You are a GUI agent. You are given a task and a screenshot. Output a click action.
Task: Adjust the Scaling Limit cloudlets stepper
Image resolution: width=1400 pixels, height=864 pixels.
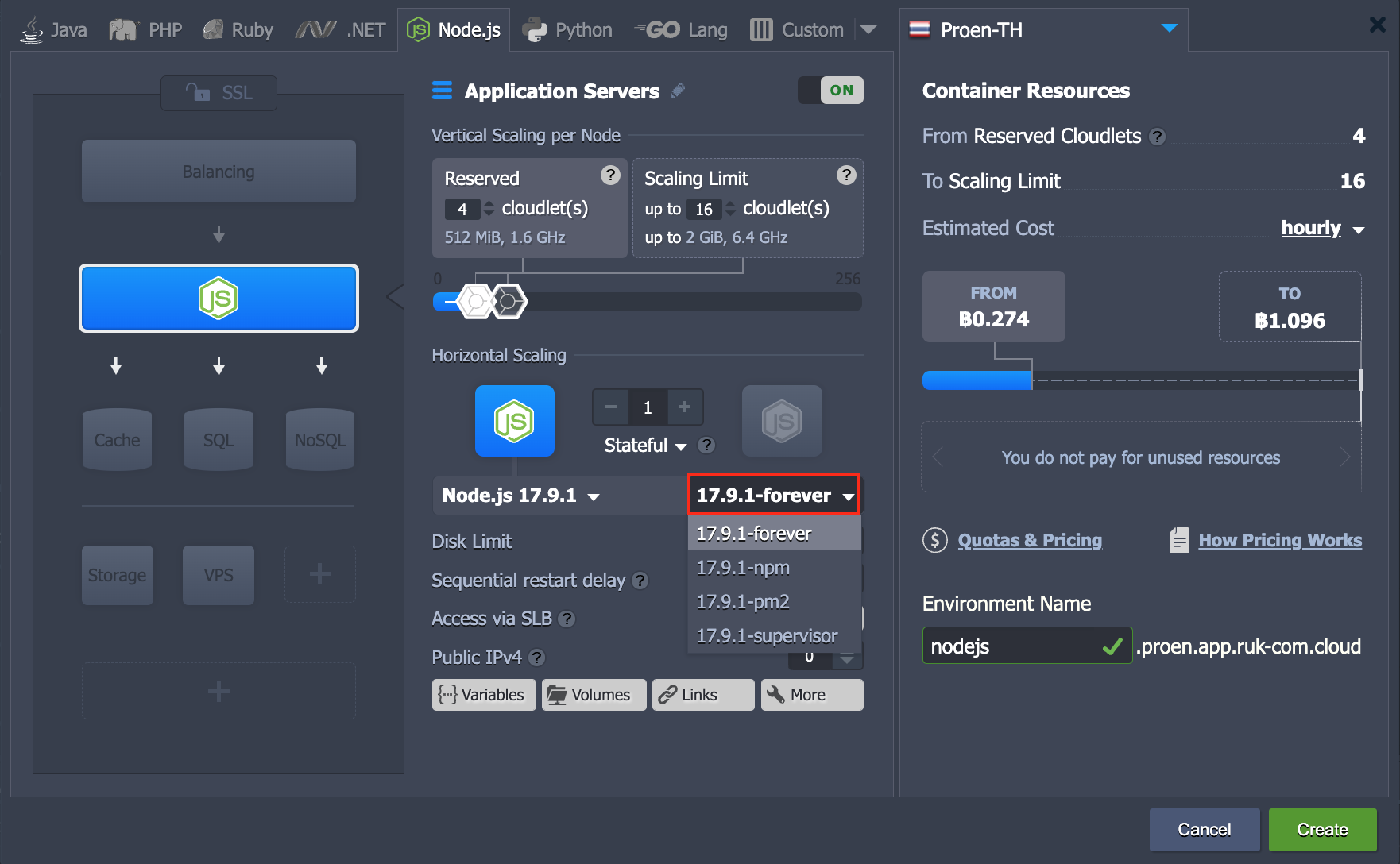730,209
